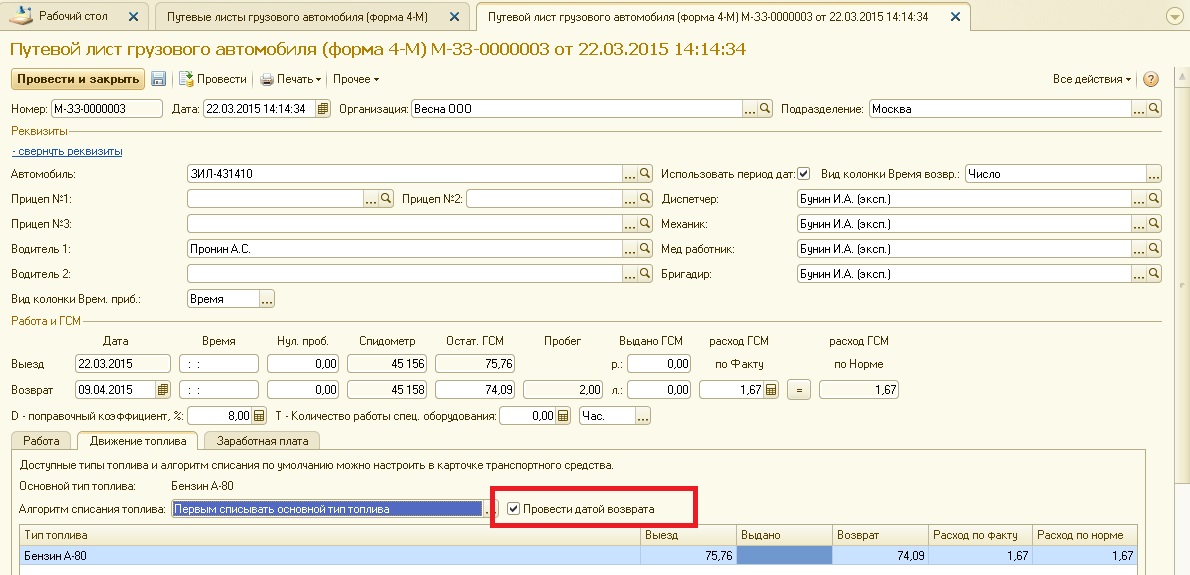Click the save diskette icon
The height and width of the screenshot is (575, 1190).
159,79
